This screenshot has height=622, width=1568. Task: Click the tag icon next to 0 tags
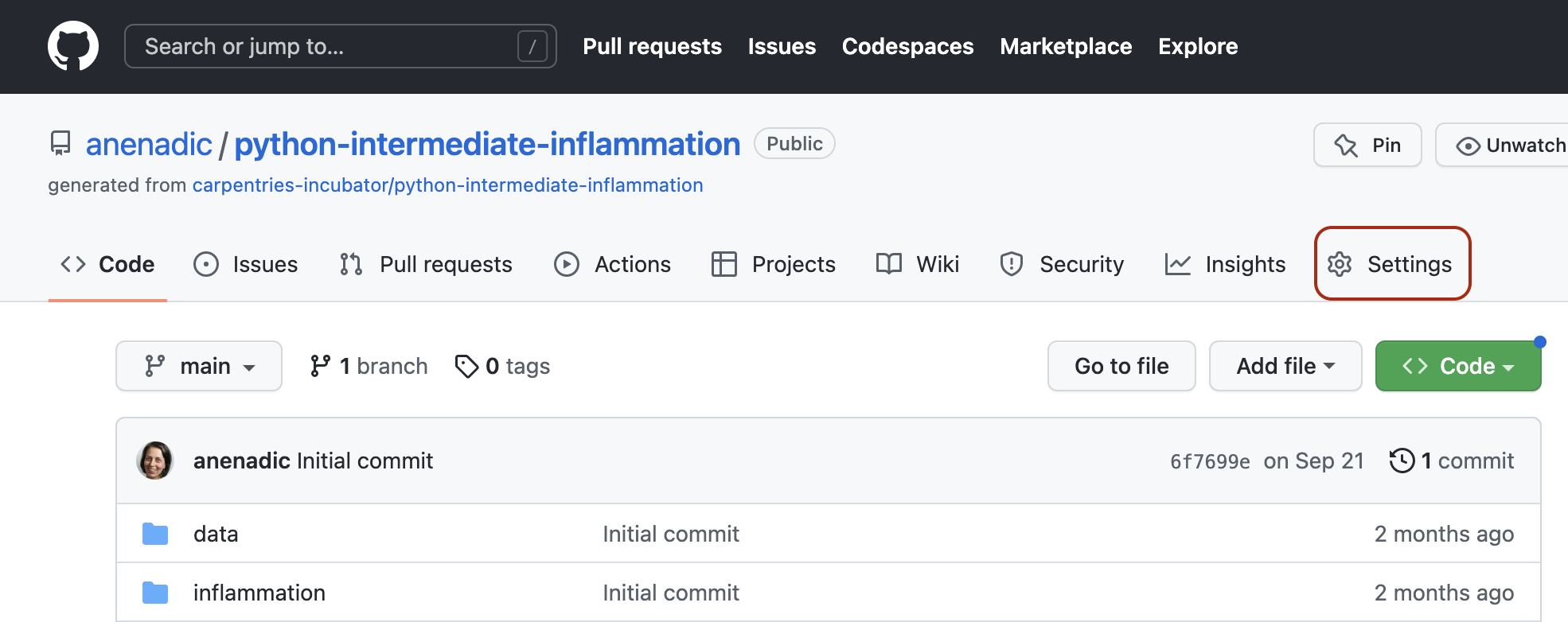click(x=466, y=366)
